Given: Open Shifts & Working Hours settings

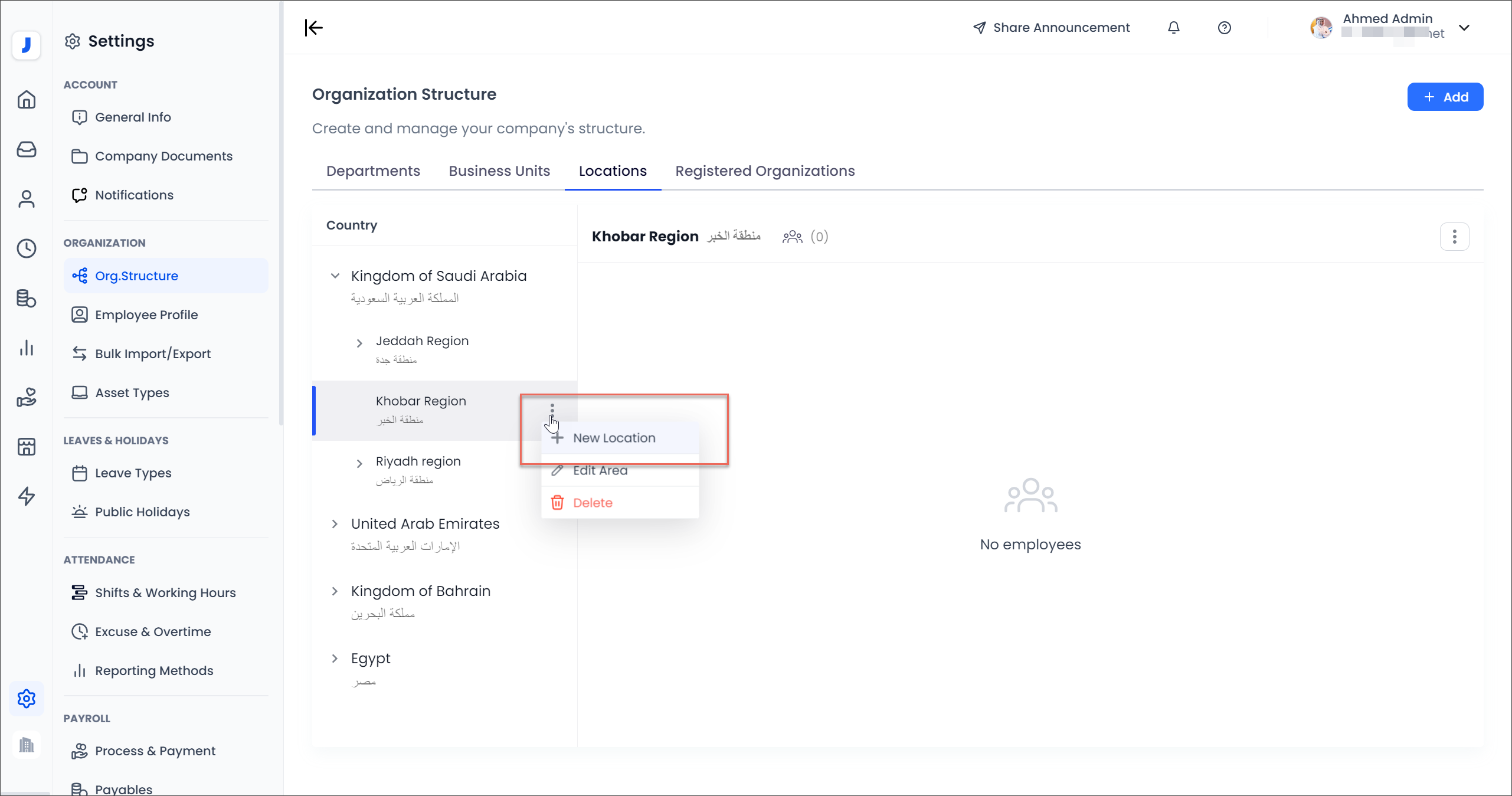Looking at the screenshot, I should click(165, 592).
